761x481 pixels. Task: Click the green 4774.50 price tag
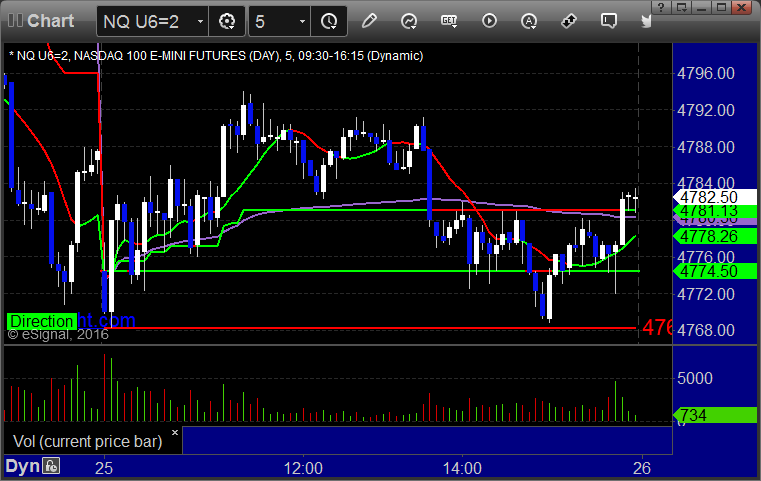714,271
